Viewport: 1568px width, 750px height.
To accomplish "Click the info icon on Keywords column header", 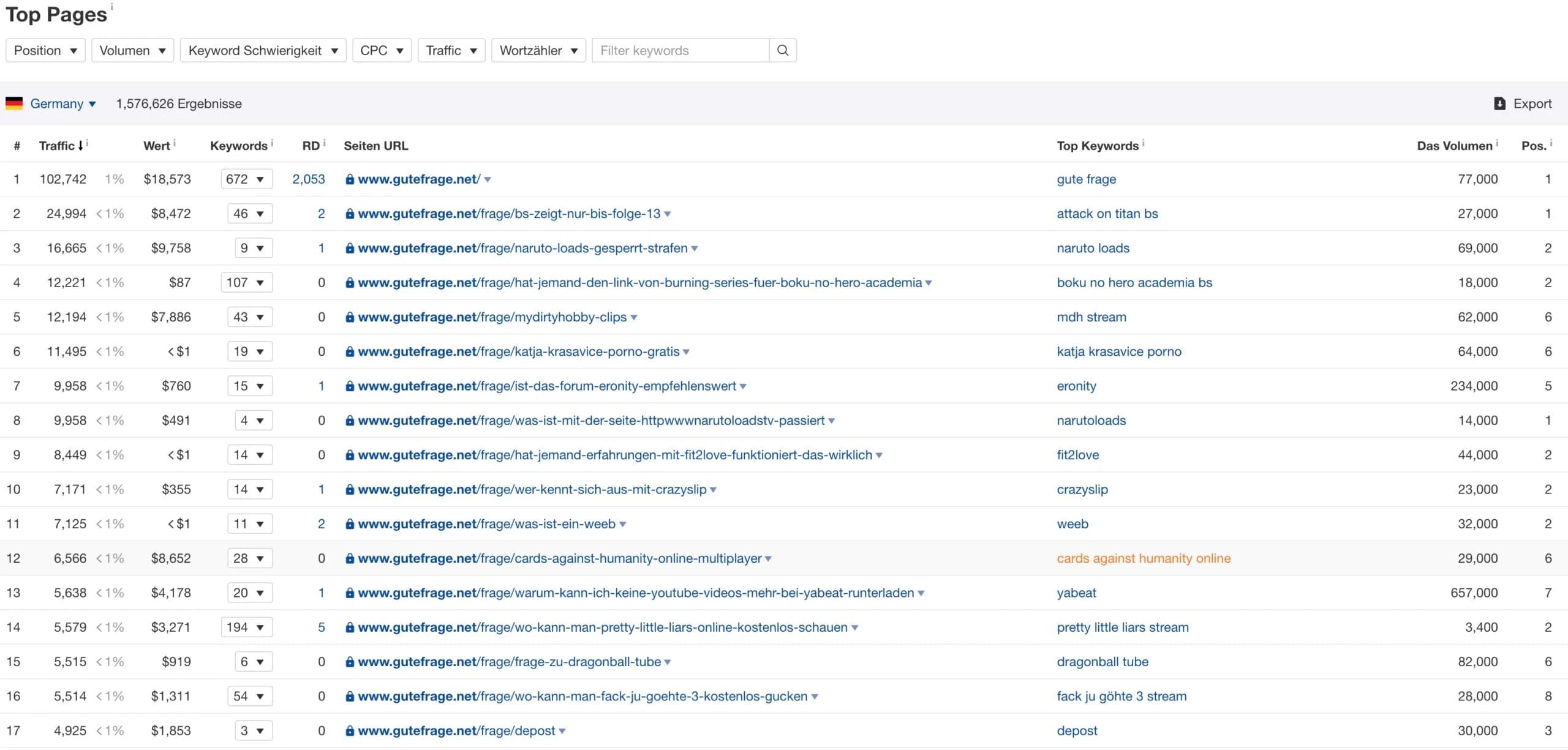I will (272, 141).
